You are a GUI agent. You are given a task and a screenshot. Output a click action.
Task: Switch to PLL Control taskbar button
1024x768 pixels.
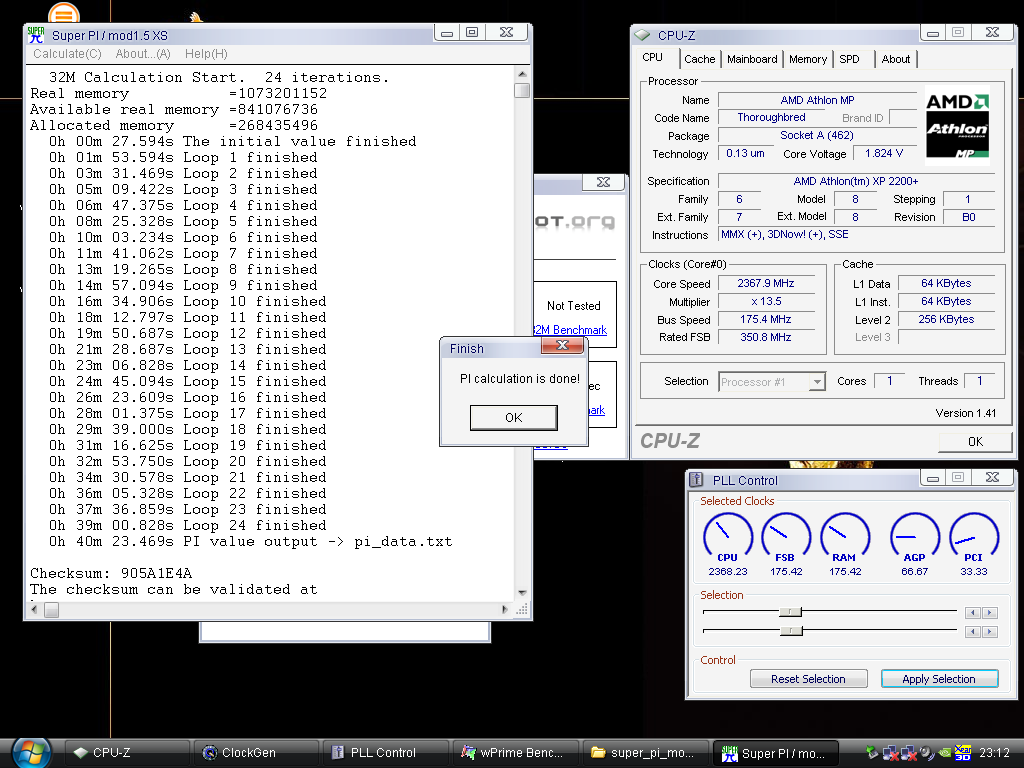point(385,753)
